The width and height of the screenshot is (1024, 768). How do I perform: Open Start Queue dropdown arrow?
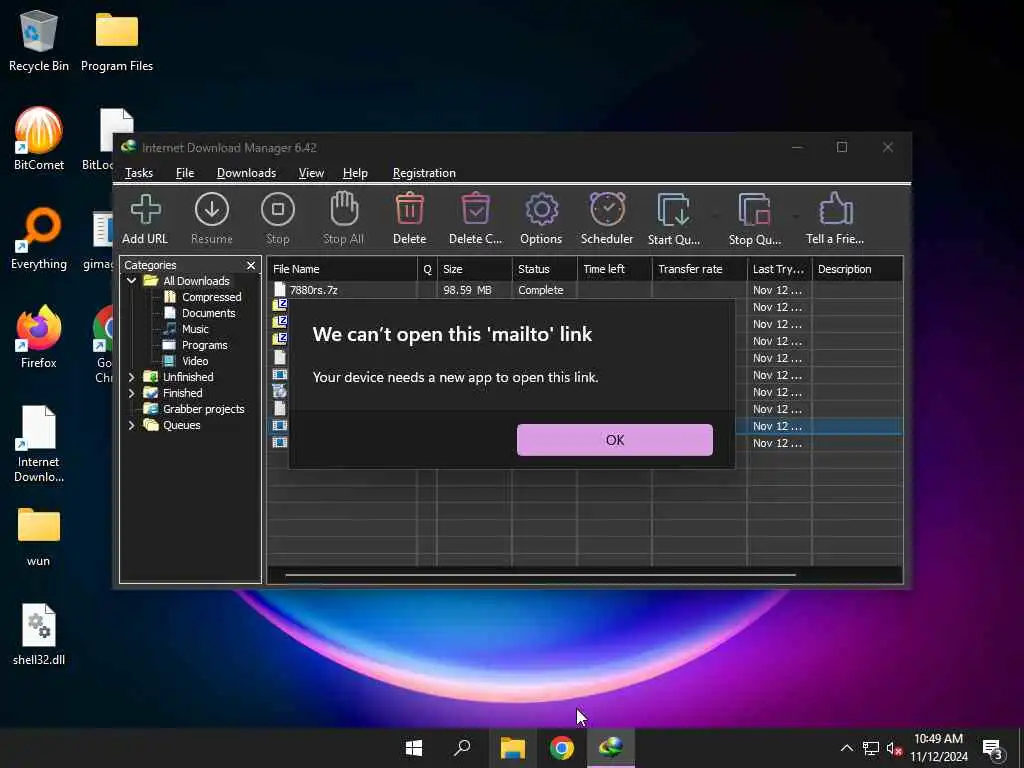tap(714, 216)
